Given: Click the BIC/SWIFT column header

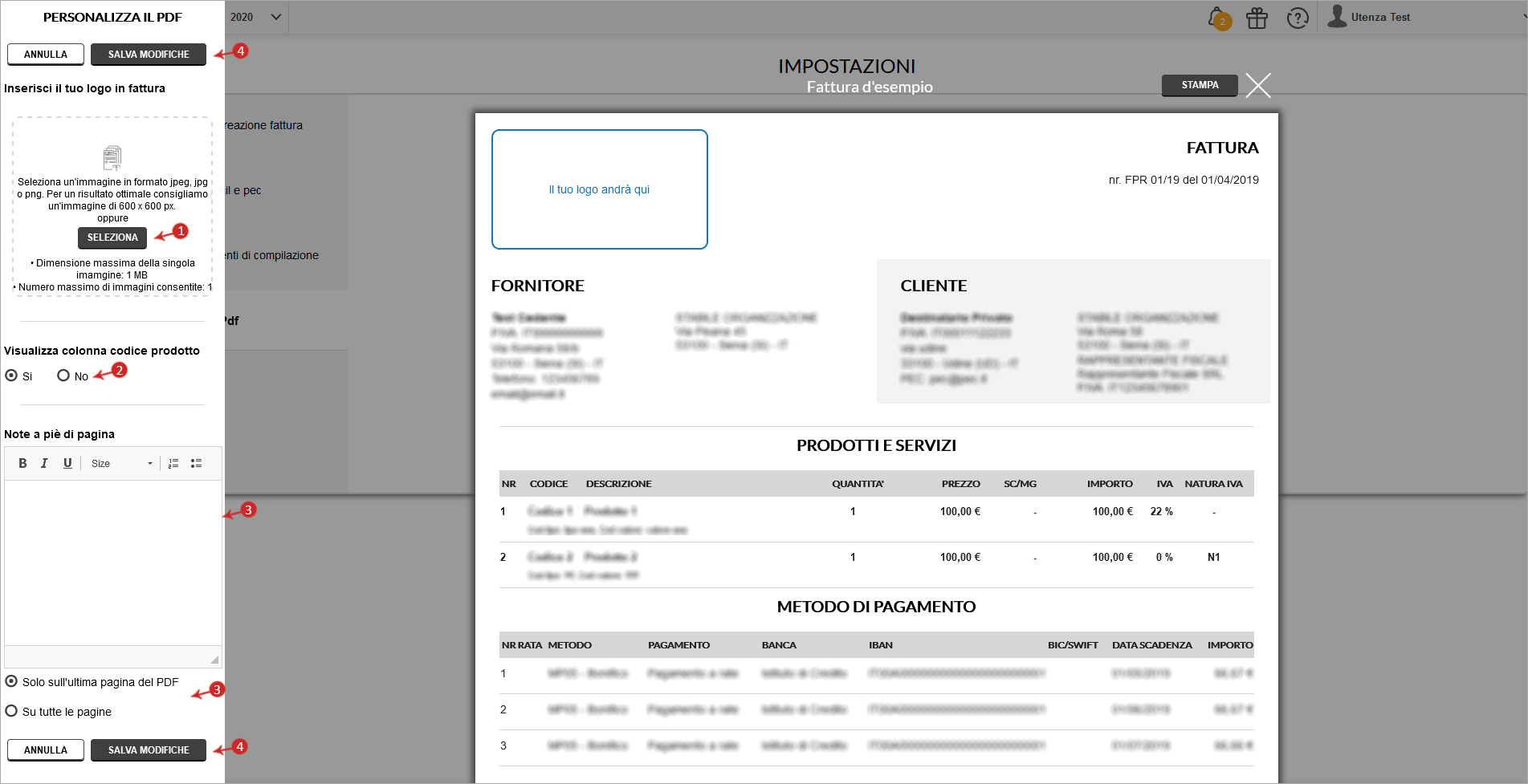Looking at the screenshot, I should pos(1073,645).
